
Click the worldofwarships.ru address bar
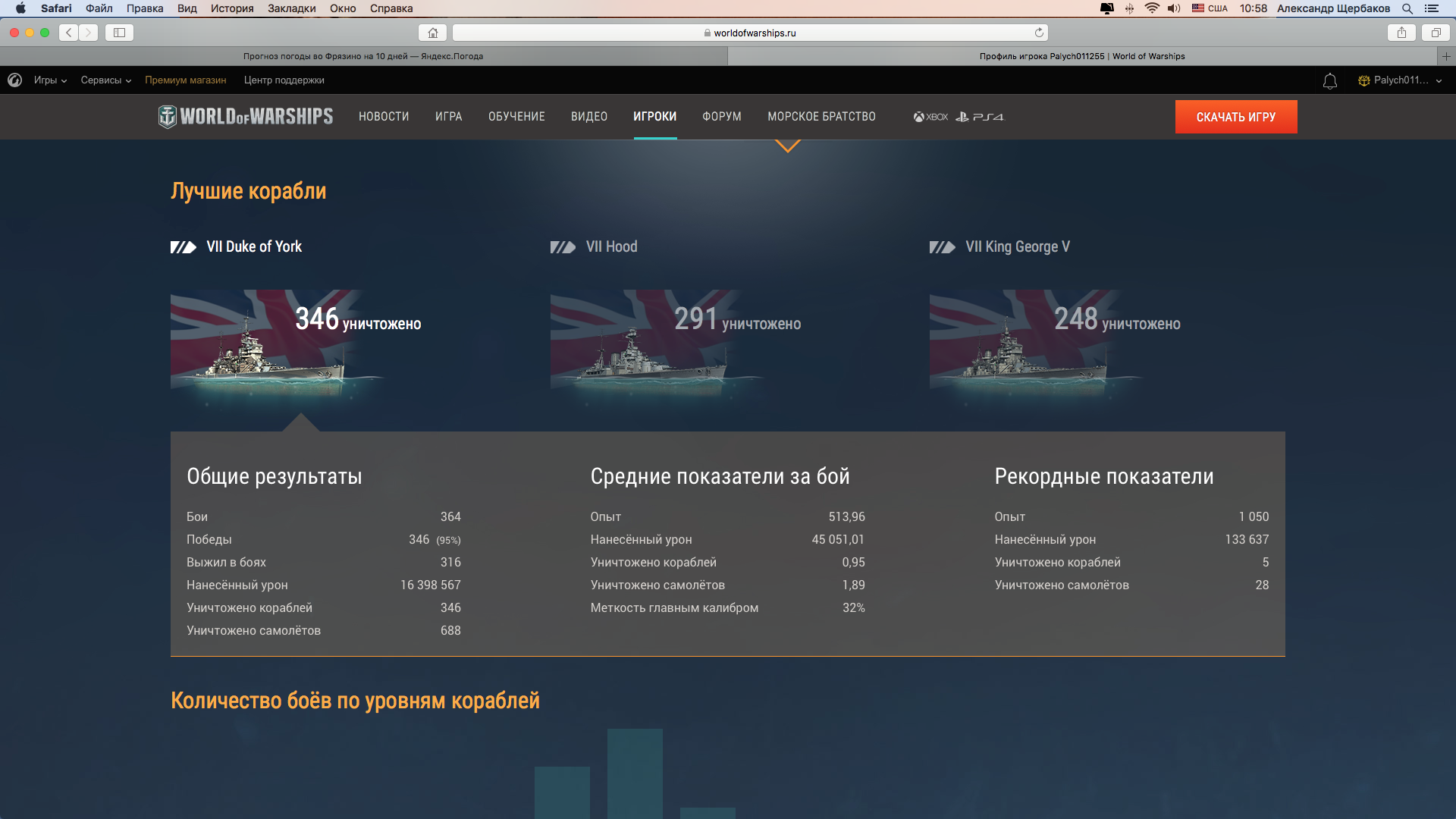coord(750,33)
